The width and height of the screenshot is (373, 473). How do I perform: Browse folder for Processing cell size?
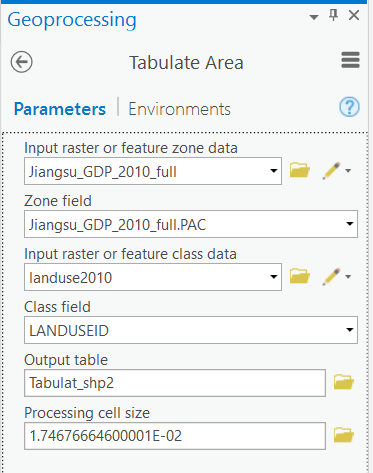coord(344,435)
